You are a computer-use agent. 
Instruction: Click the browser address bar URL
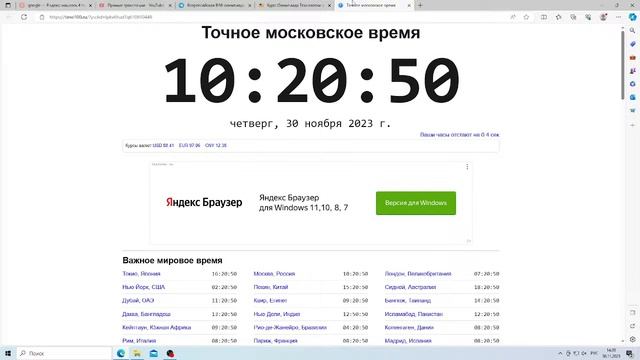(x=101, y=17)
